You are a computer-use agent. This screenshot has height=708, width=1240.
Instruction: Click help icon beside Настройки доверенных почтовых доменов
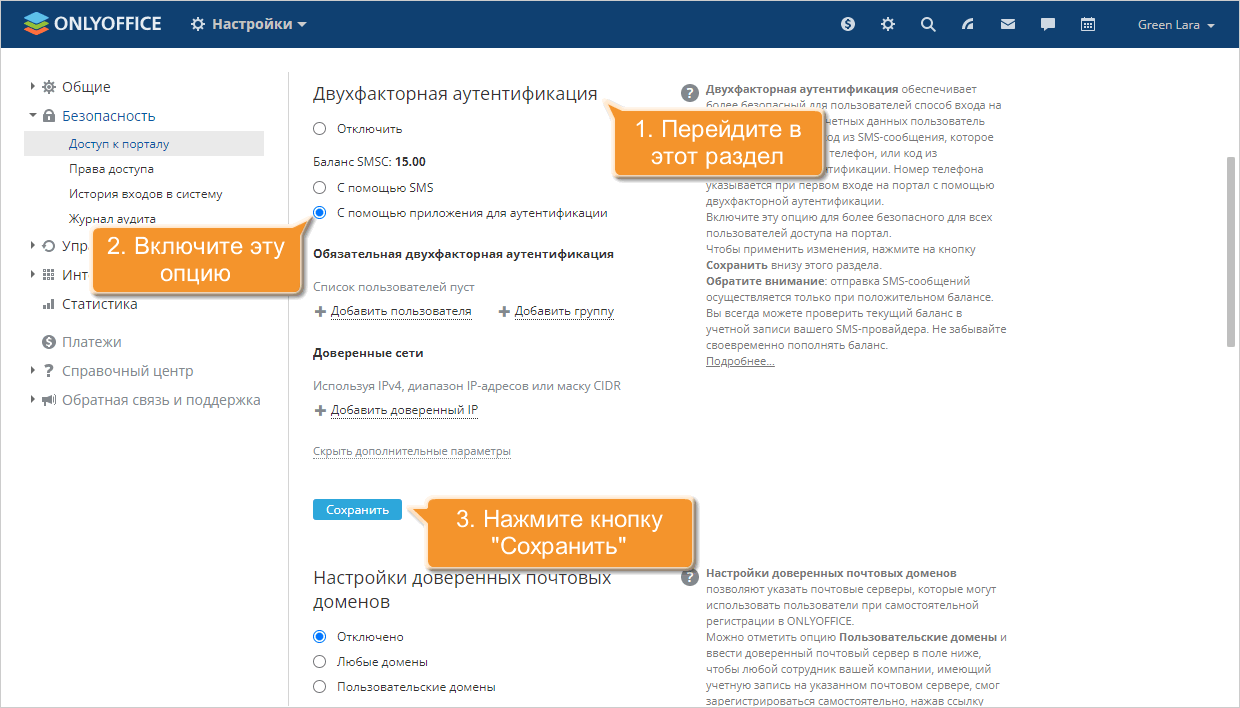(x=689, y=578)
